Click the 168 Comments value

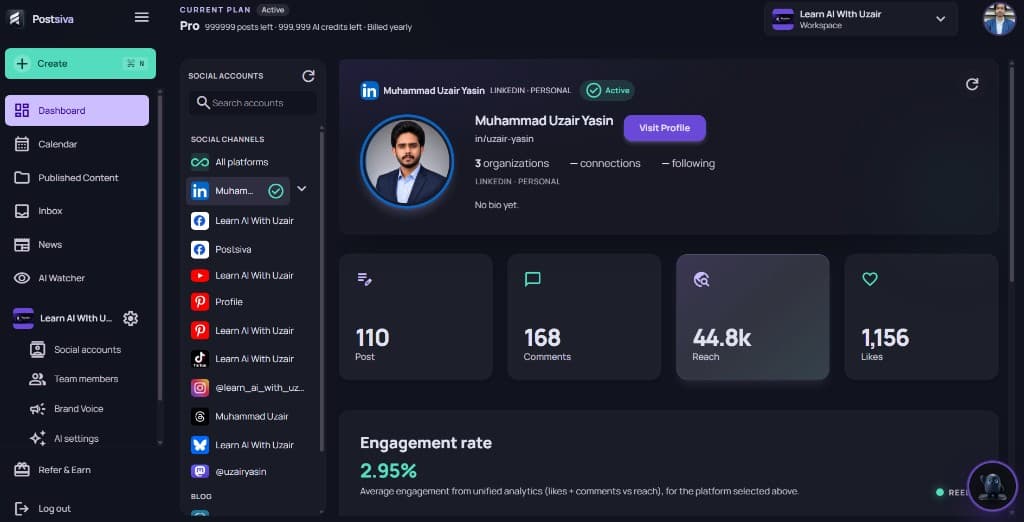542,338
